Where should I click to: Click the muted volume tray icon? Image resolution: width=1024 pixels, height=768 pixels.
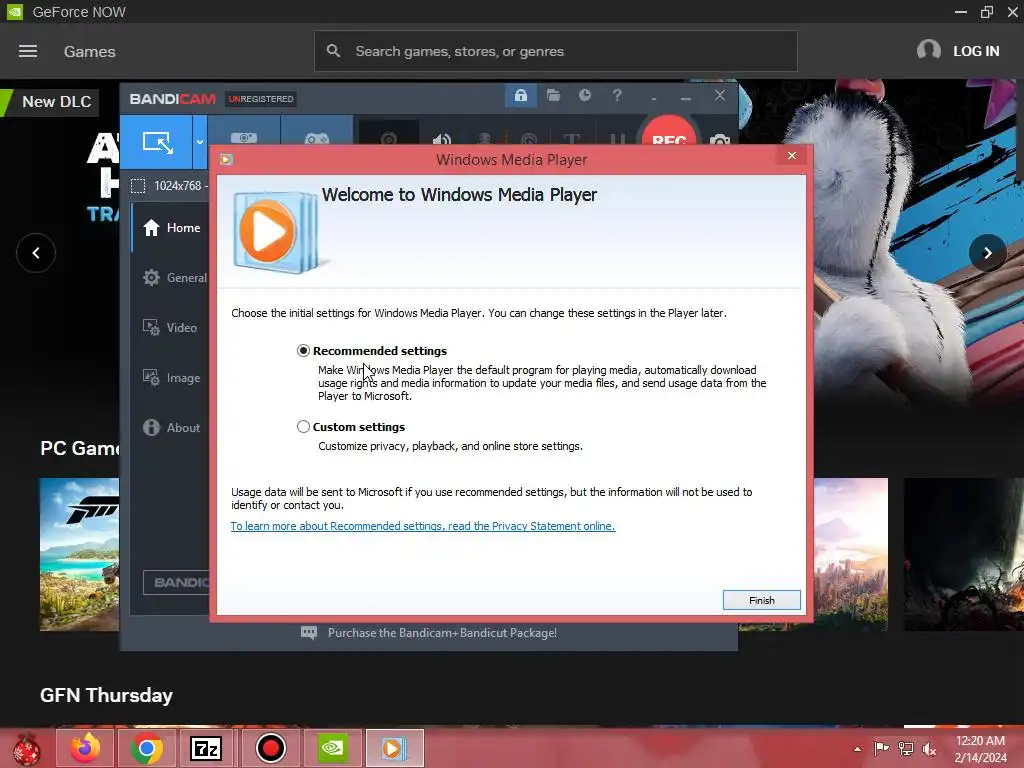pyautogui.click(x=929, y=749)
